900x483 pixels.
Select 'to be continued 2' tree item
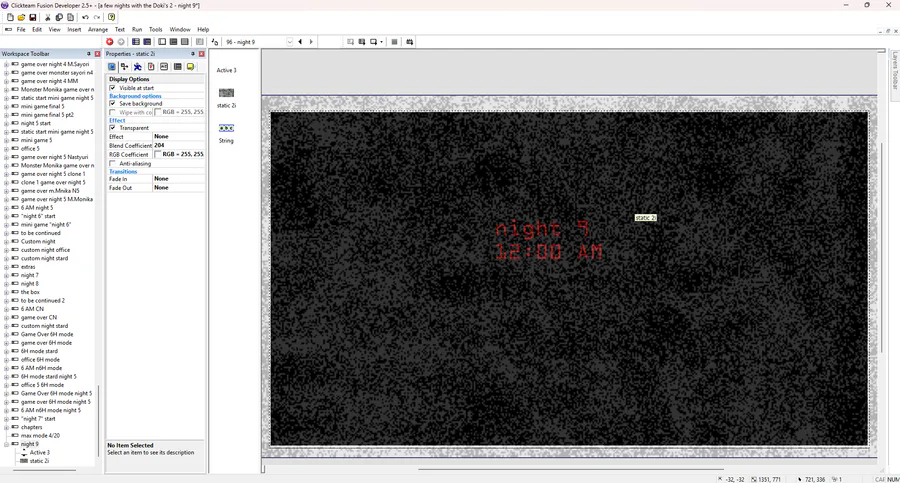pyautogui.click(x=42, y=300)
